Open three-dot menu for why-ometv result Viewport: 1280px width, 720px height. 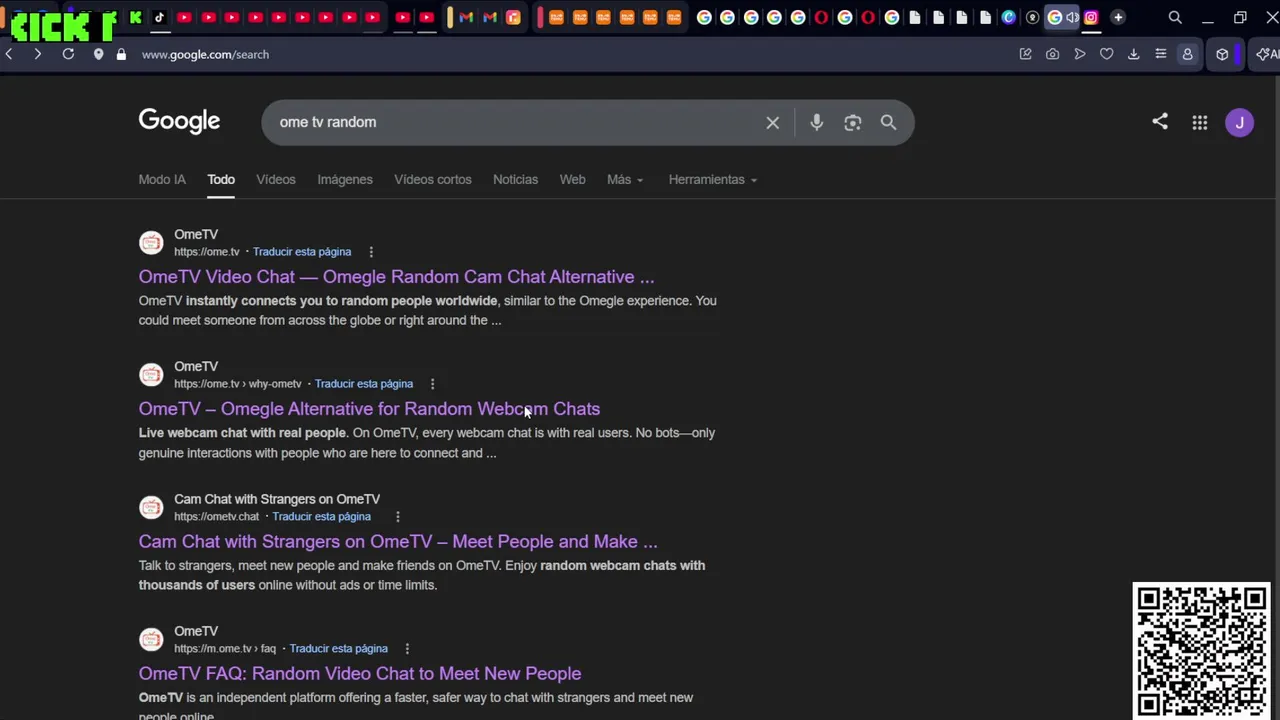[x=432, y=384]
